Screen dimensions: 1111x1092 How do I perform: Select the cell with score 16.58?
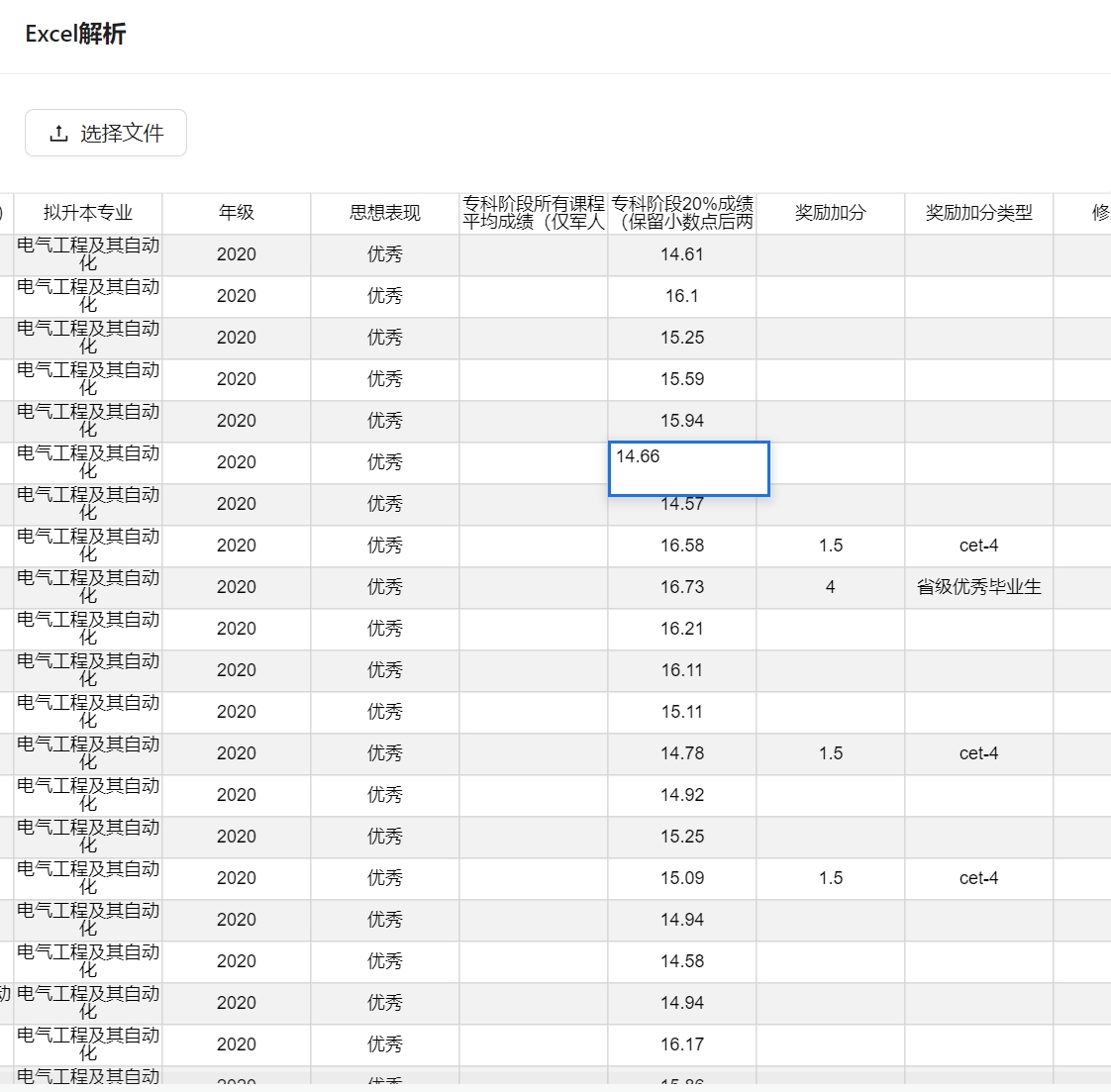point(682,546)
